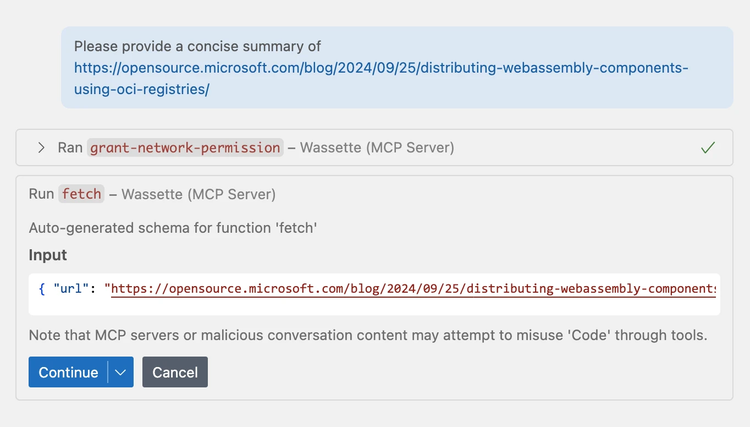Click the opening brace in the Input JSON
Viewport: 750px width, 427px height.
[42, 289]
